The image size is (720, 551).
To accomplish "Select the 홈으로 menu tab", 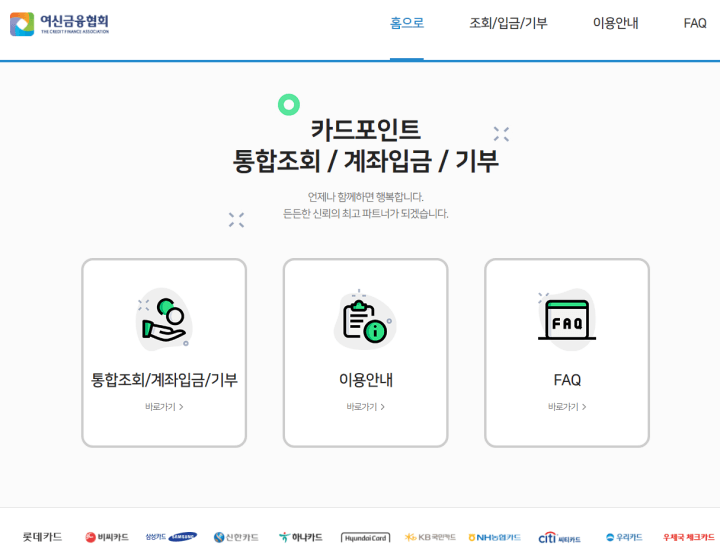I will pyautogui.click(x=407, y=23).
